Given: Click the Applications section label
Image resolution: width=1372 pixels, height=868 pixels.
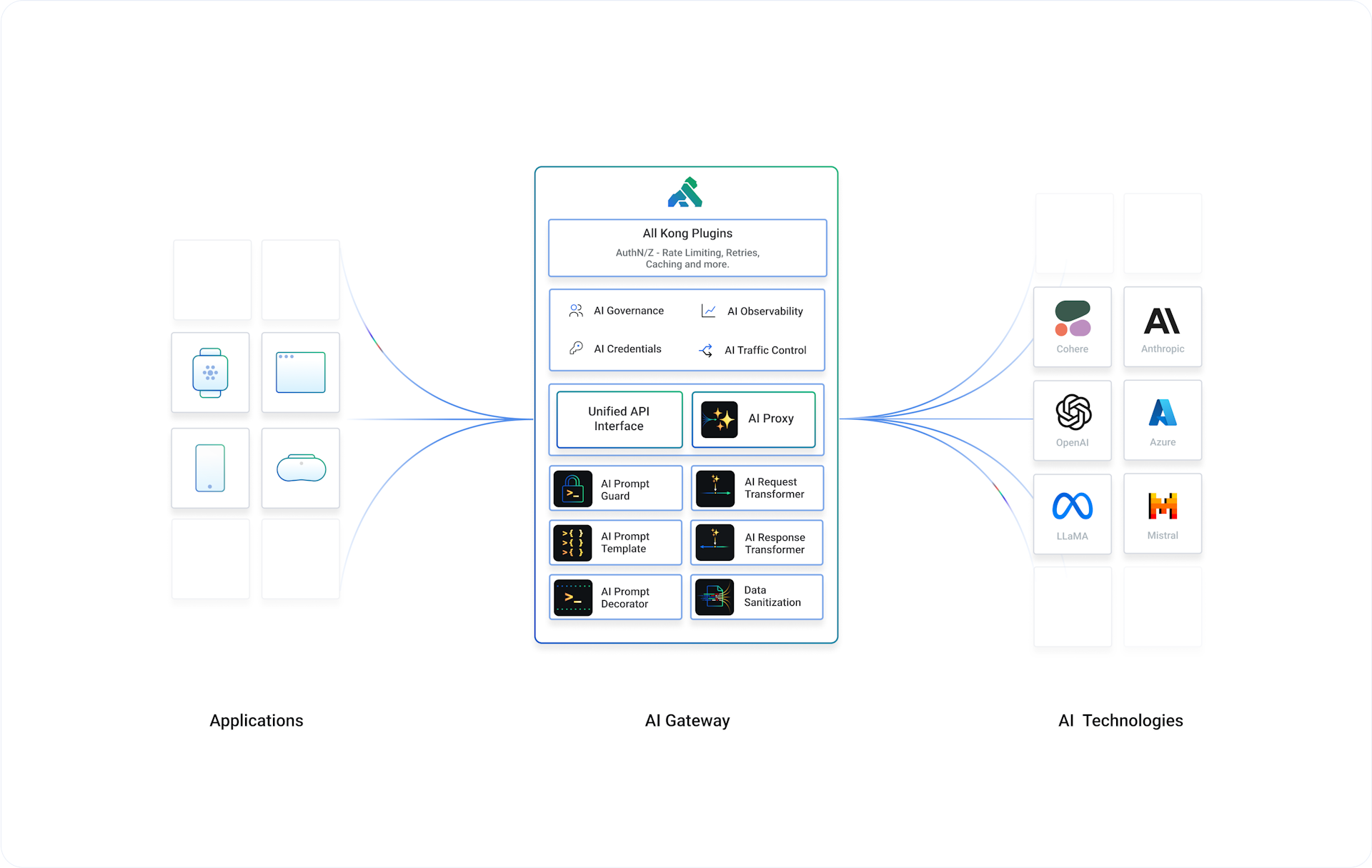Looking at the screenshot, I should pos(256,720).
